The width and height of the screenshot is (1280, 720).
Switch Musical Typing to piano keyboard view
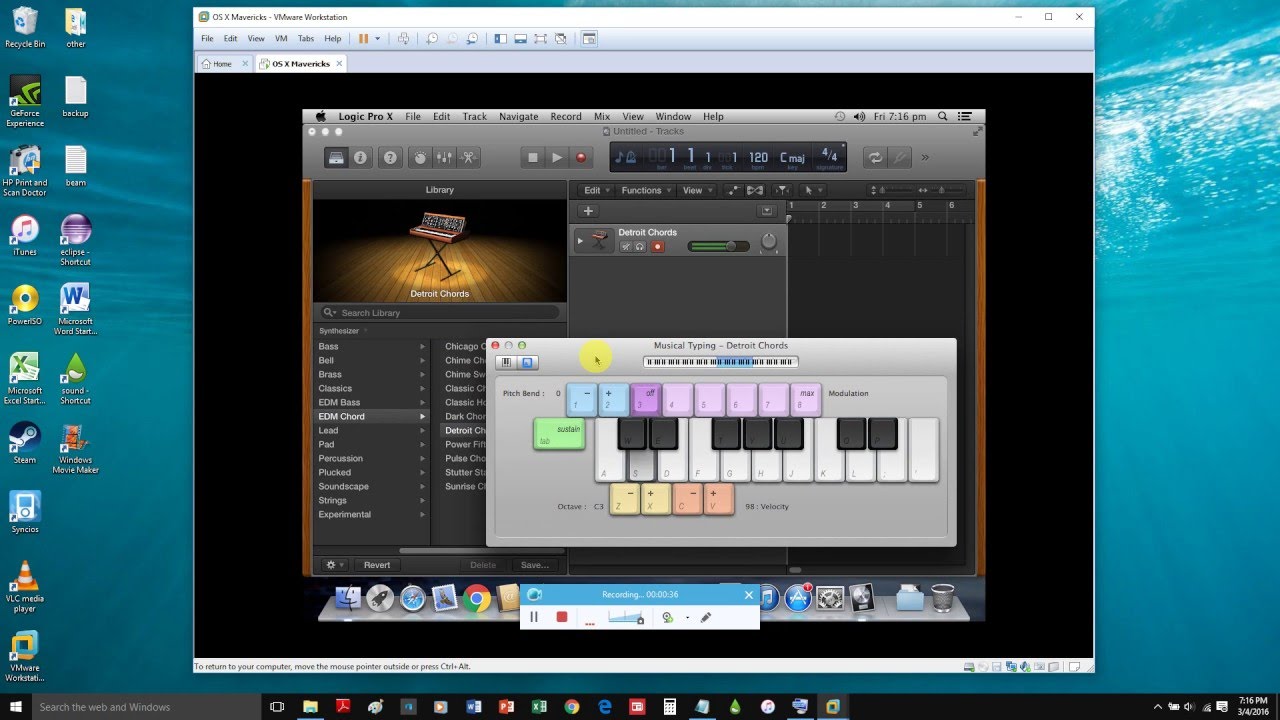coord(507,362)
